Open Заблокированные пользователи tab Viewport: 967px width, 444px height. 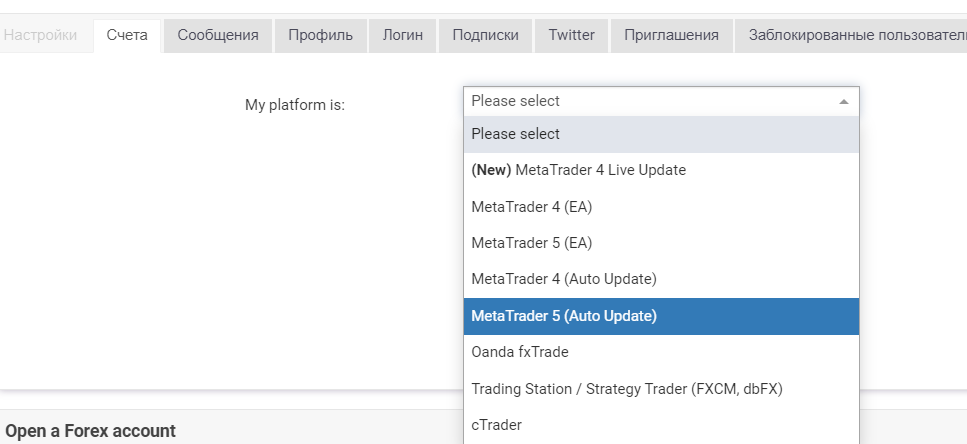point(851,35)
